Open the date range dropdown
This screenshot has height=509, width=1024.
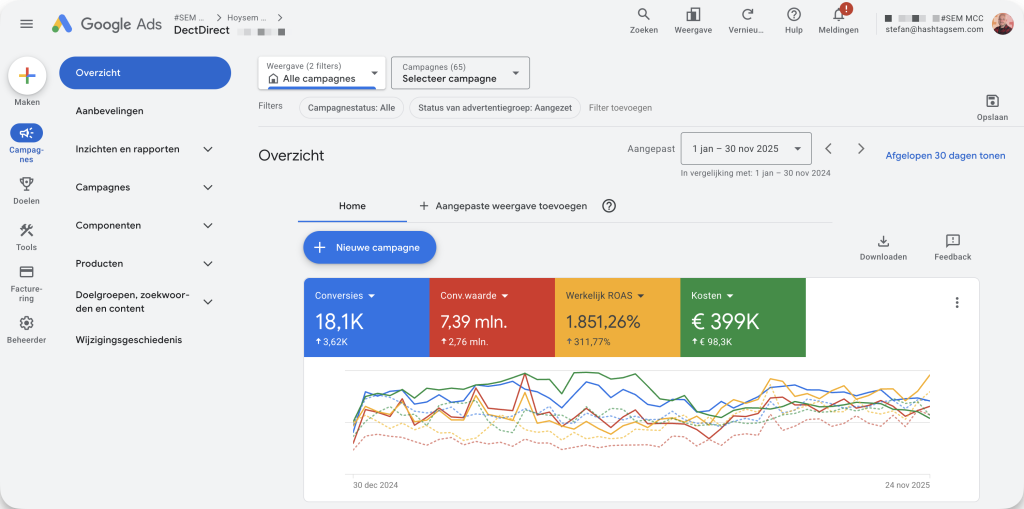[x=746, y=149]
